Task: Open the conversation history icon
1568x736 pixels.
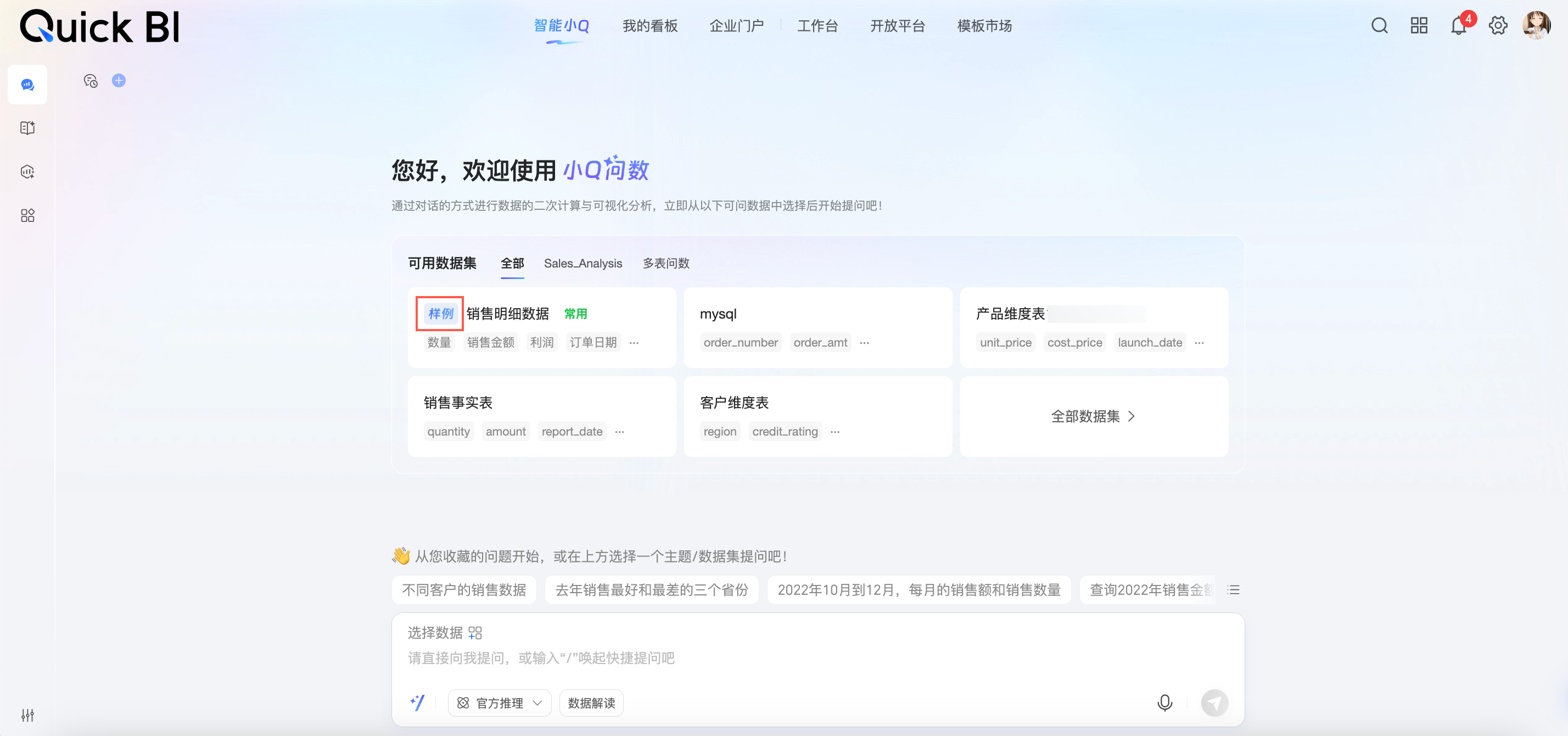Action: (x=91, y=80)
